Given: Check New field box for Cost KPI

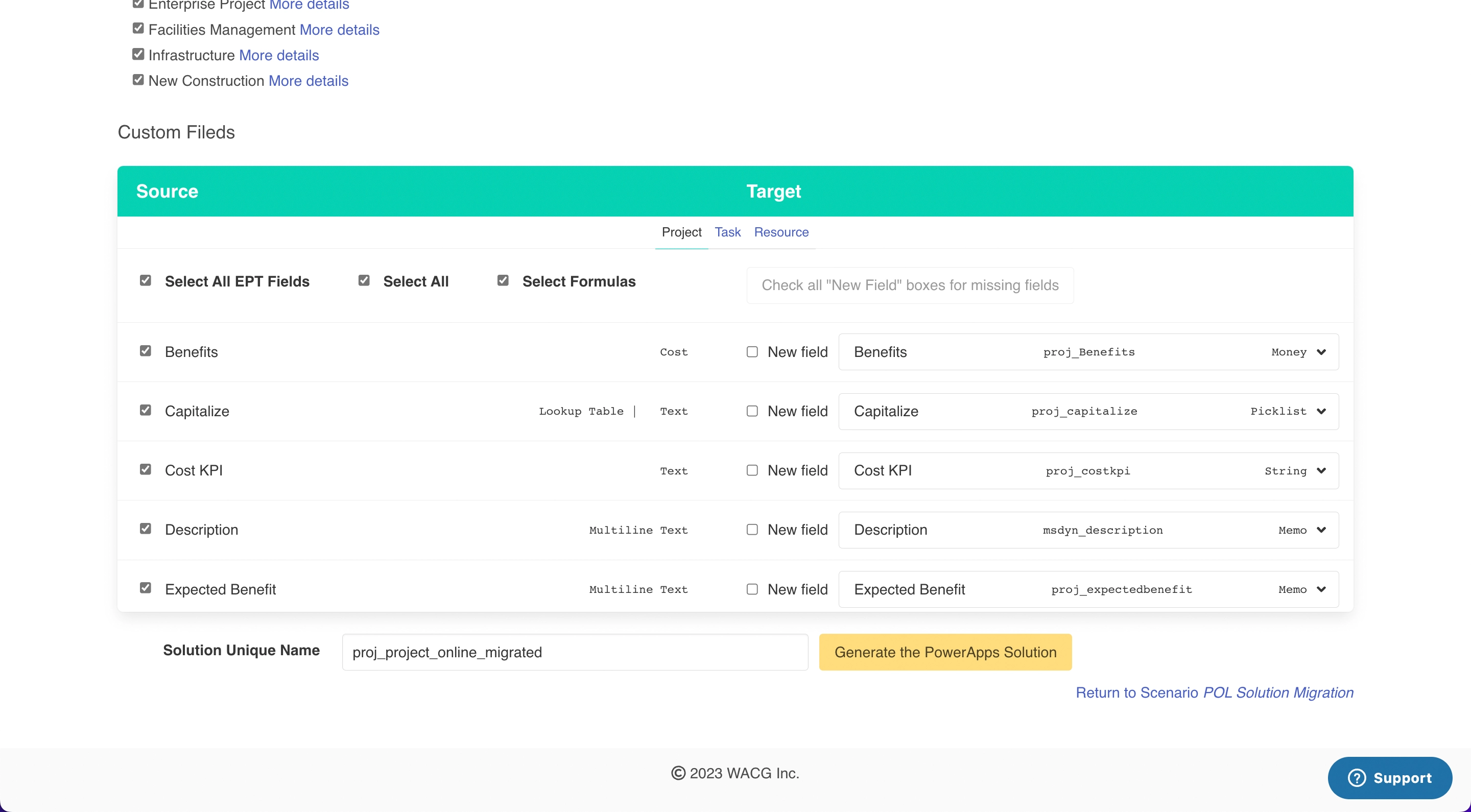Looking at the screenshot, I should [x=752, y=470].
